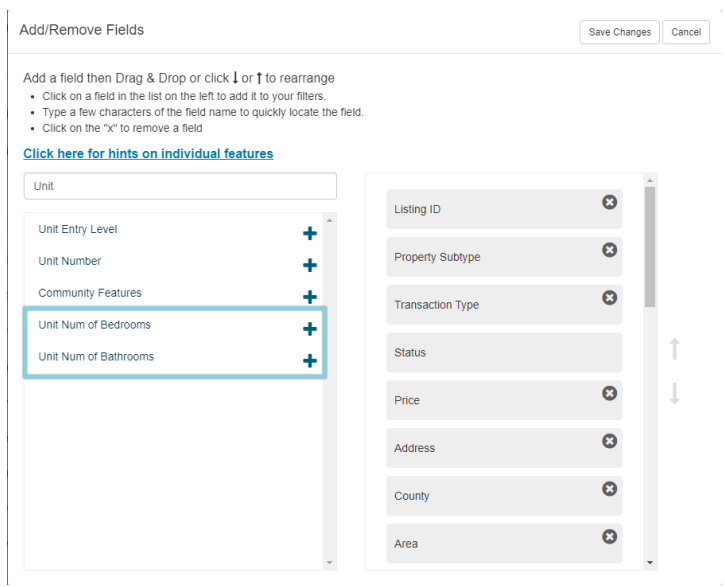
Task: Delete County from the field list
Action: point(609,489)
